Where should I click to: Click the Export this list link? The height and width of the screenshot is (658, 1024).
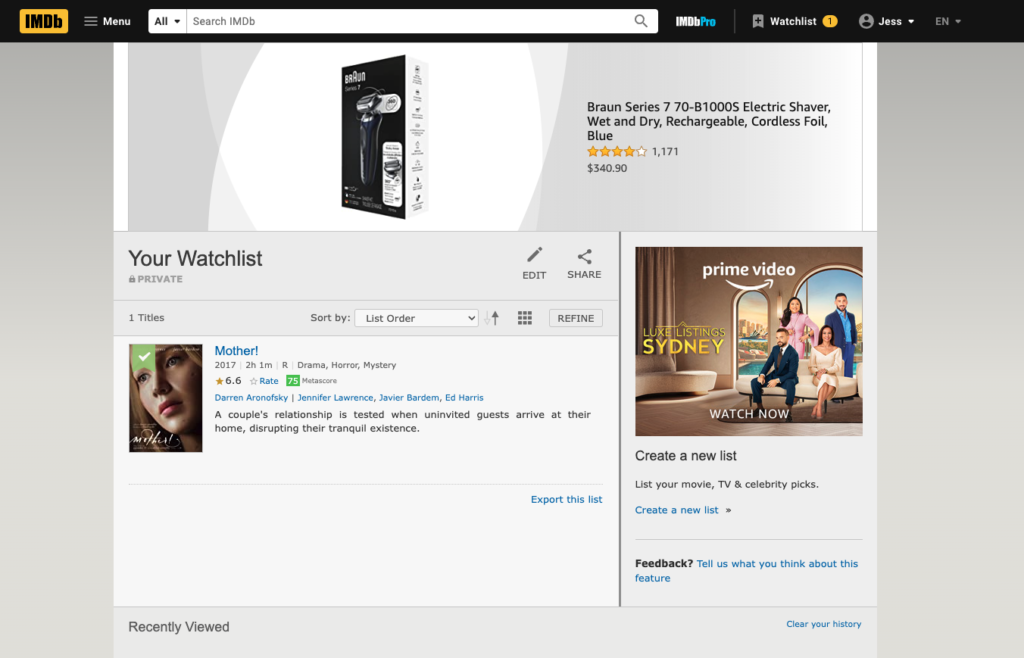coord(566,499)
